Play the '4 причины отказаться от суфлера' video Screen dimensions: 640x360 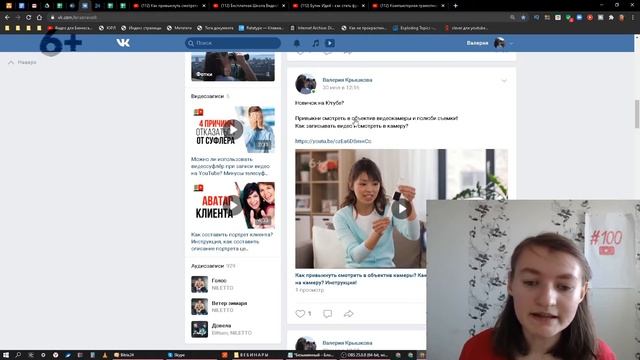[234, 130]
